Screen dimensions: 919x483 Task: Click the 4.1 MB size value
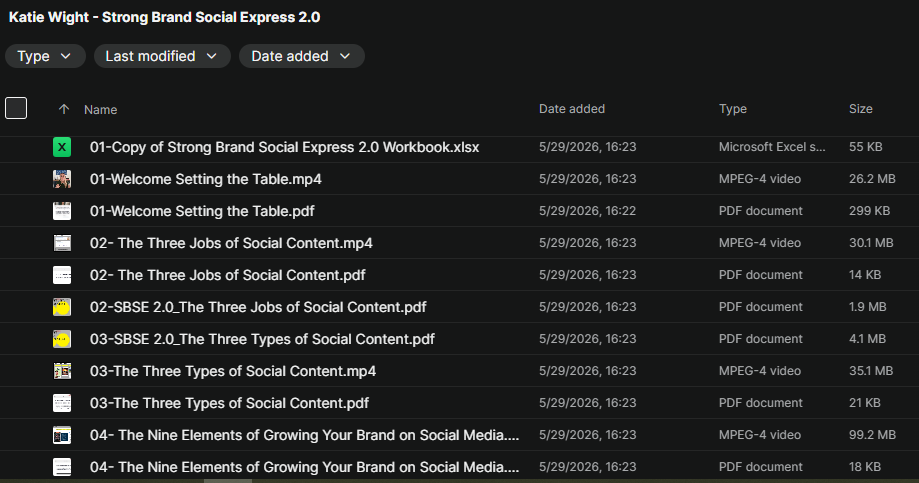tap(867, 338)
